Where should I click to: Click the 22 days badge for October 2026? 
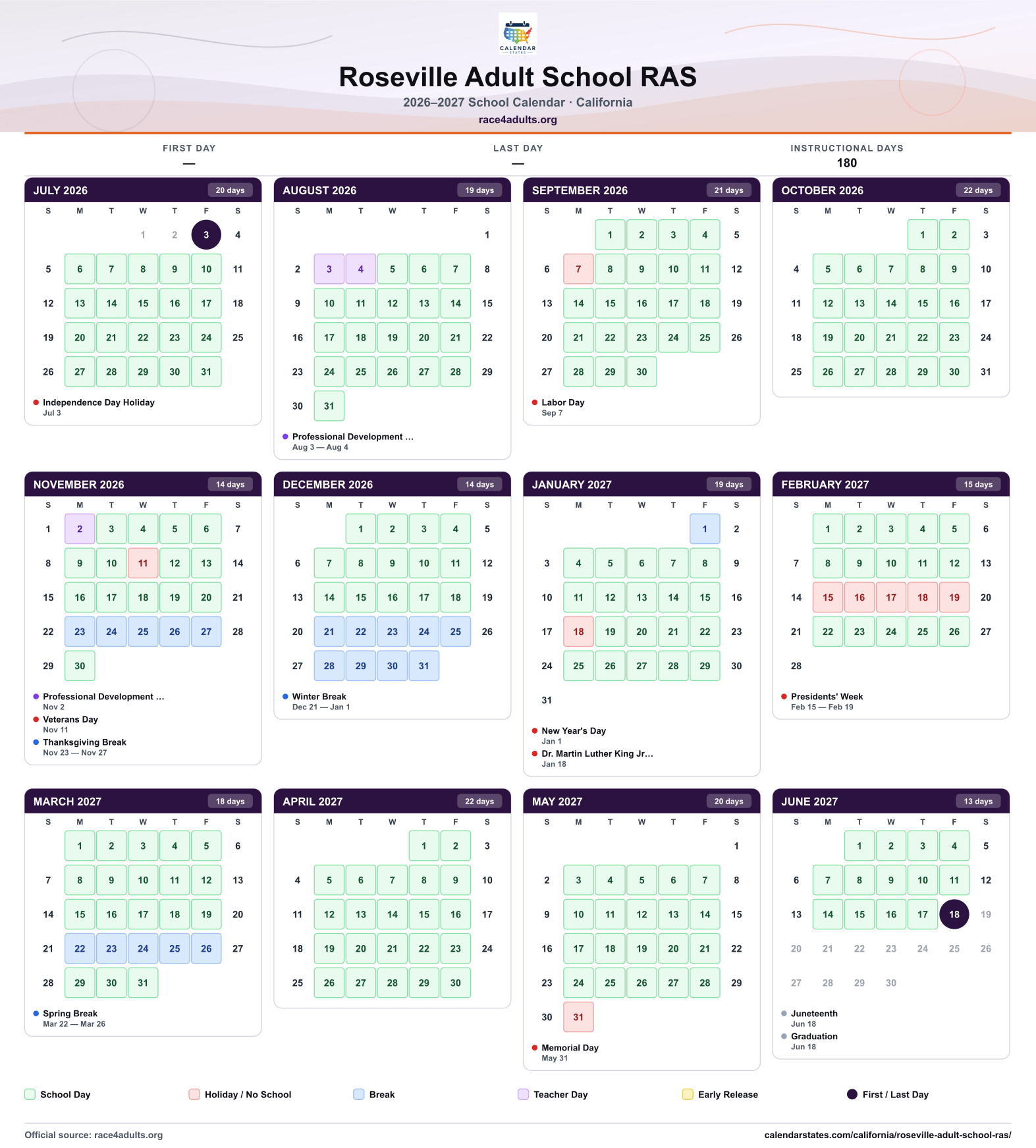click(978, 190)
